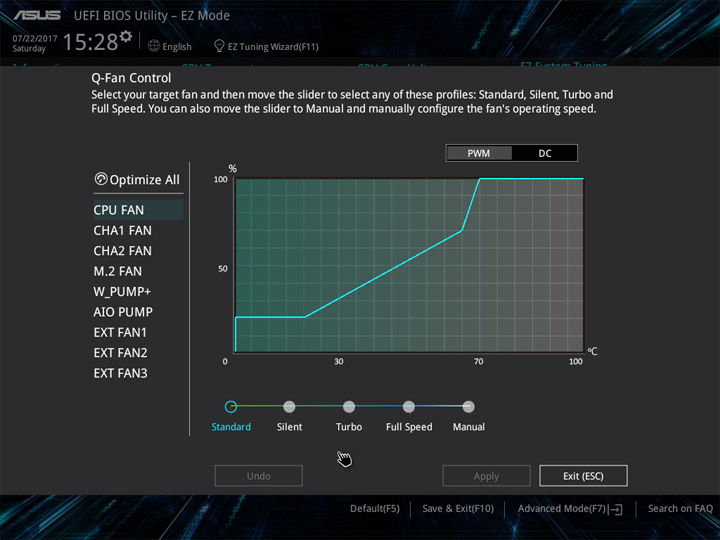Click the 15:28 clock display
The height and width of the screenshot is (540, 720).
(90, 42)
